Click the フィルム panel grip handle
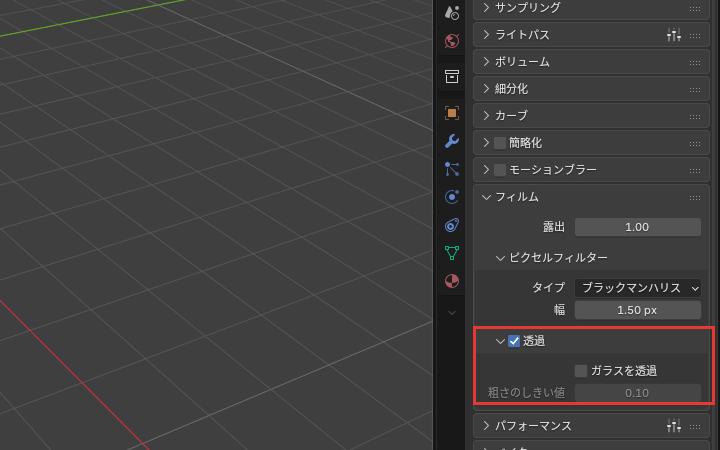720x450 pixels. click(x=695, y=198)
